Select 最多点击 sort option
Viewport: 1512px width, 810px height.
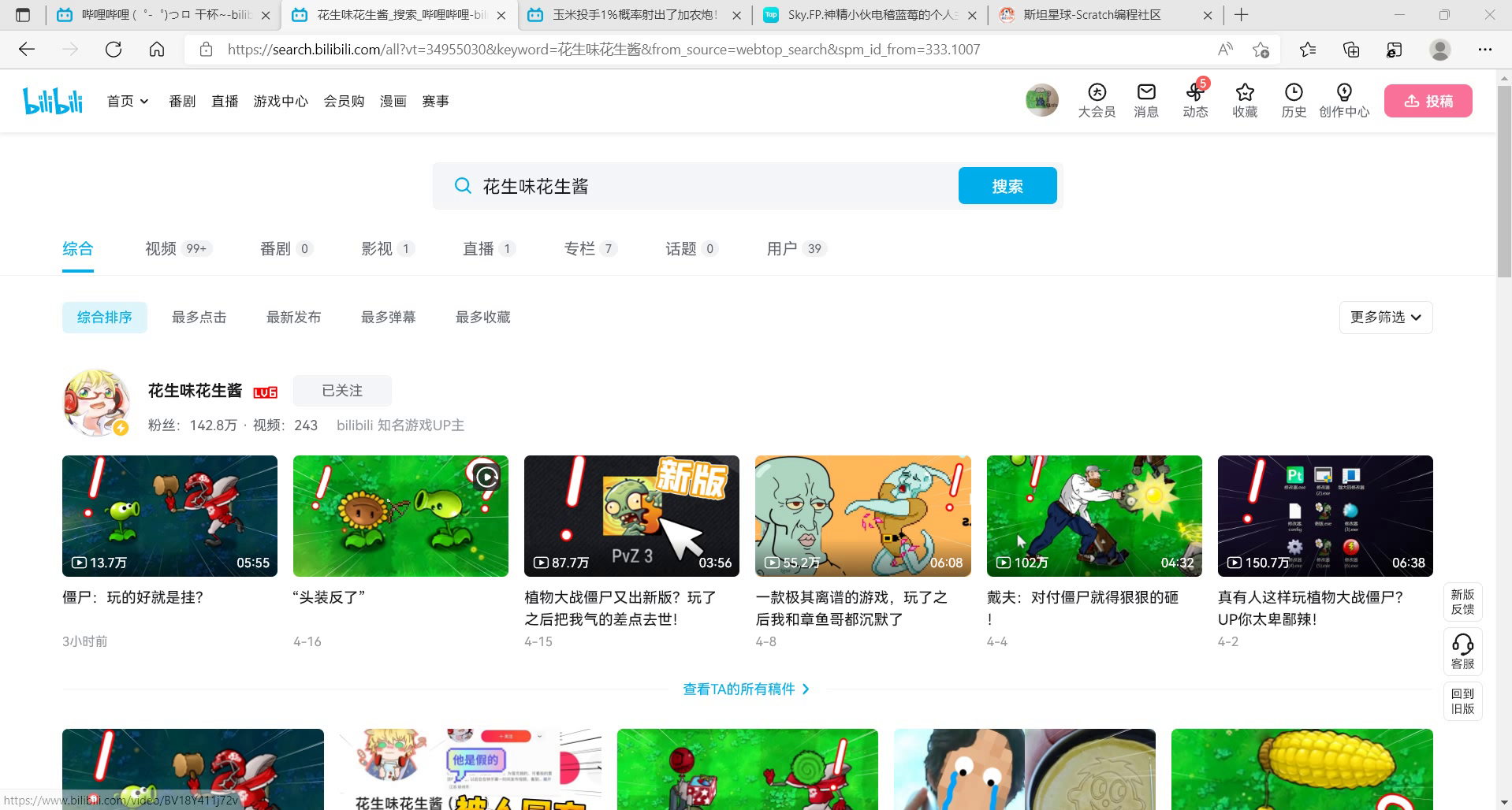pyautogui.click(x=199, y=318)
